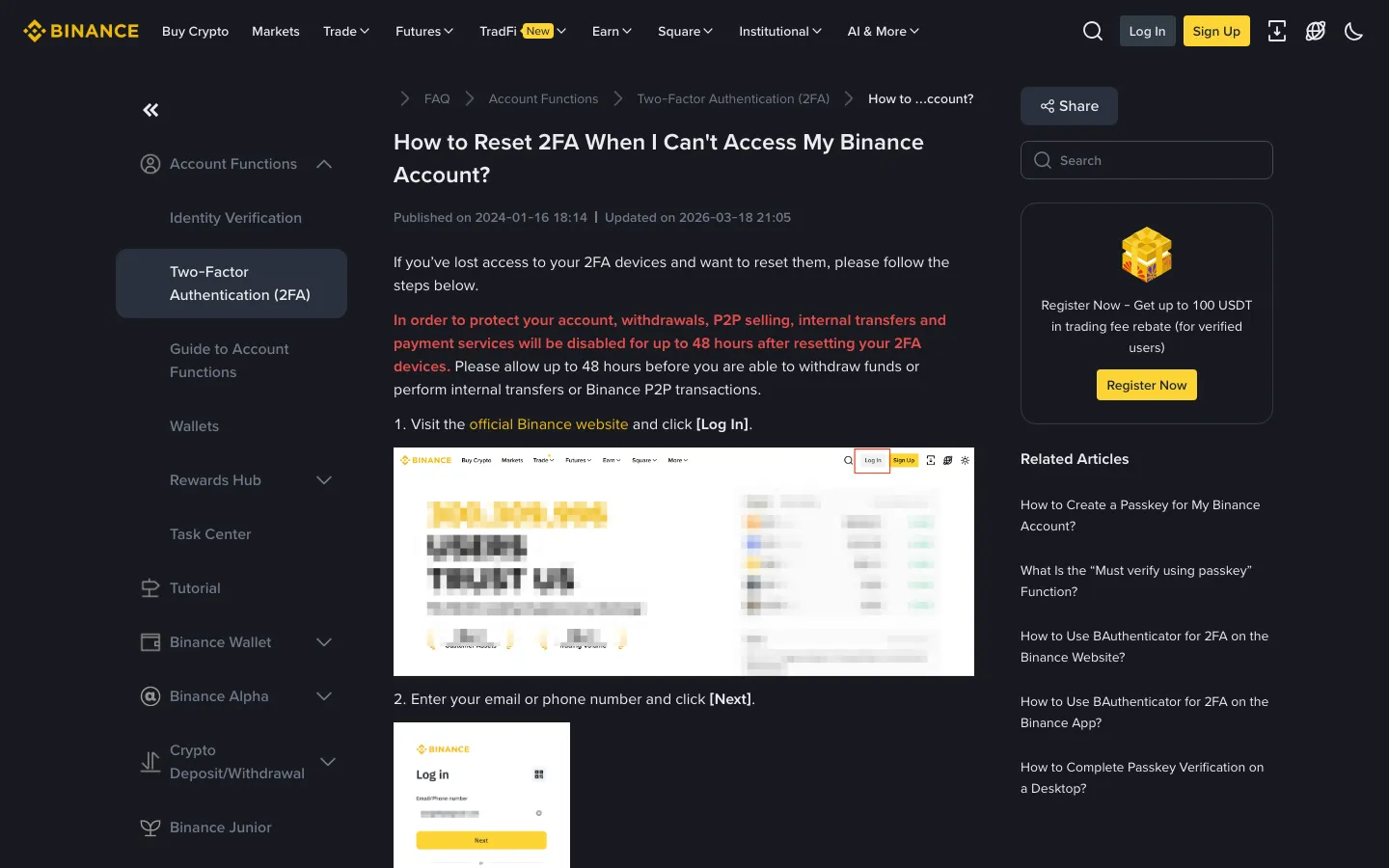This screenshot has height=868, width=1389.
Task: Open the Binance logo home link
Action: pyautogui.click(x=81, y=31)
